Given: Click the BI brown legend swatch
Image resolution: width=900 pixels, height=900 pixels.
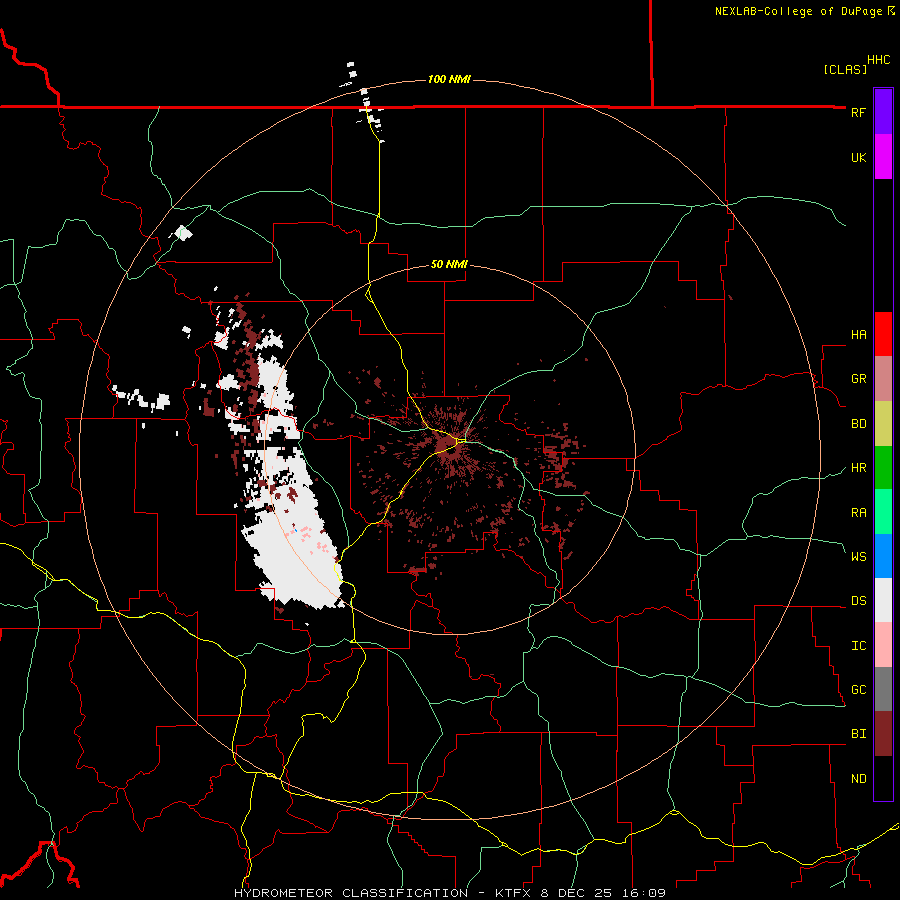Looking at the screenshot, I should tap(883, 734).
